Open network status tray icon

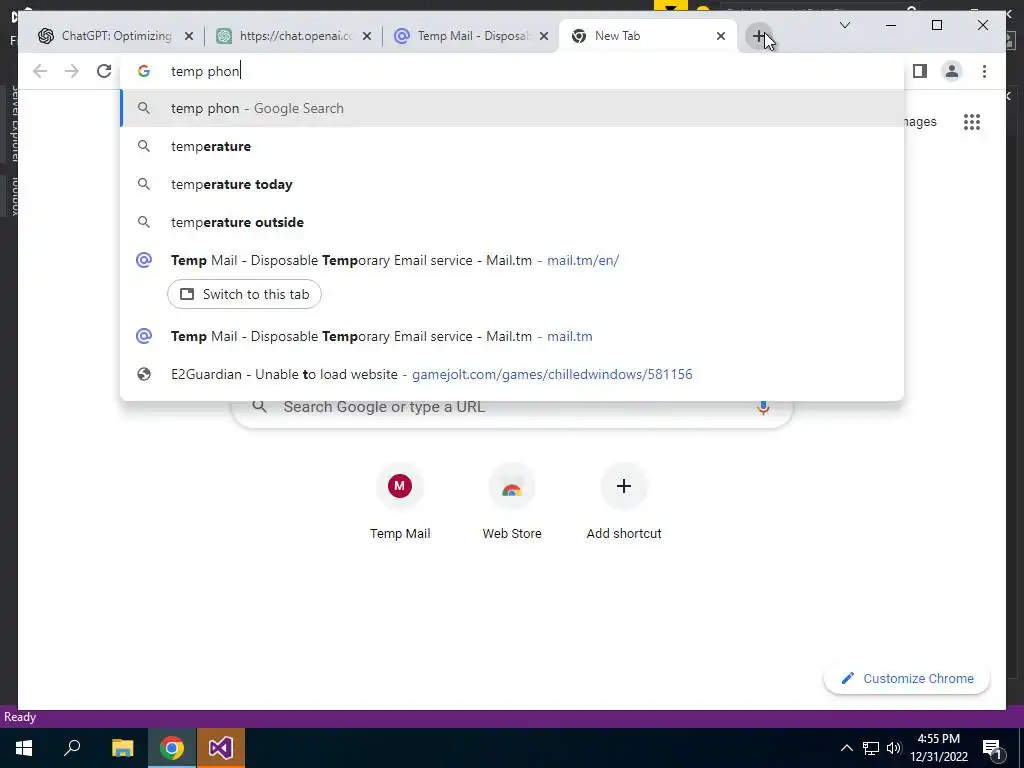(871, 748)
